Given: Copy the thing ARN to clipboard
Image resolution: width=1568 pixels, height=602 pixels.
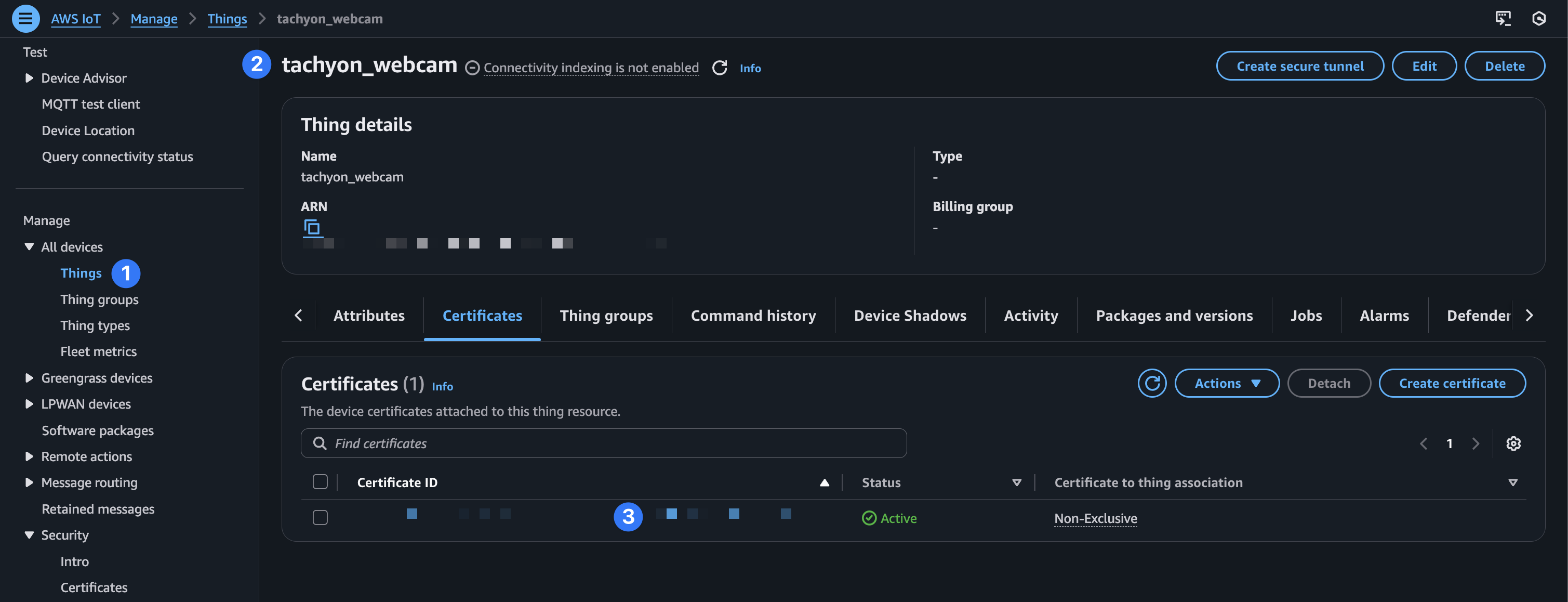Looking at the screenshot, I should (312, 228).
